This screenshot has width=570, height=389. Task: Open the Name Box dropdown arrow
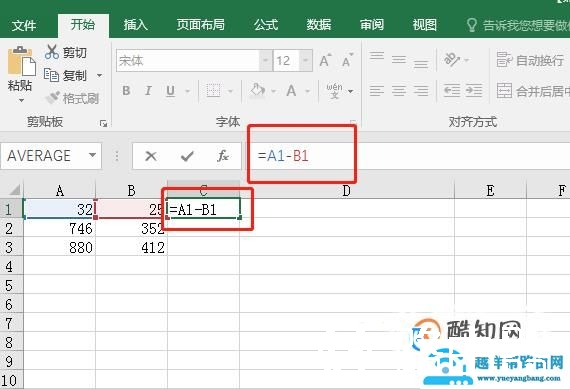pos(93,155)
